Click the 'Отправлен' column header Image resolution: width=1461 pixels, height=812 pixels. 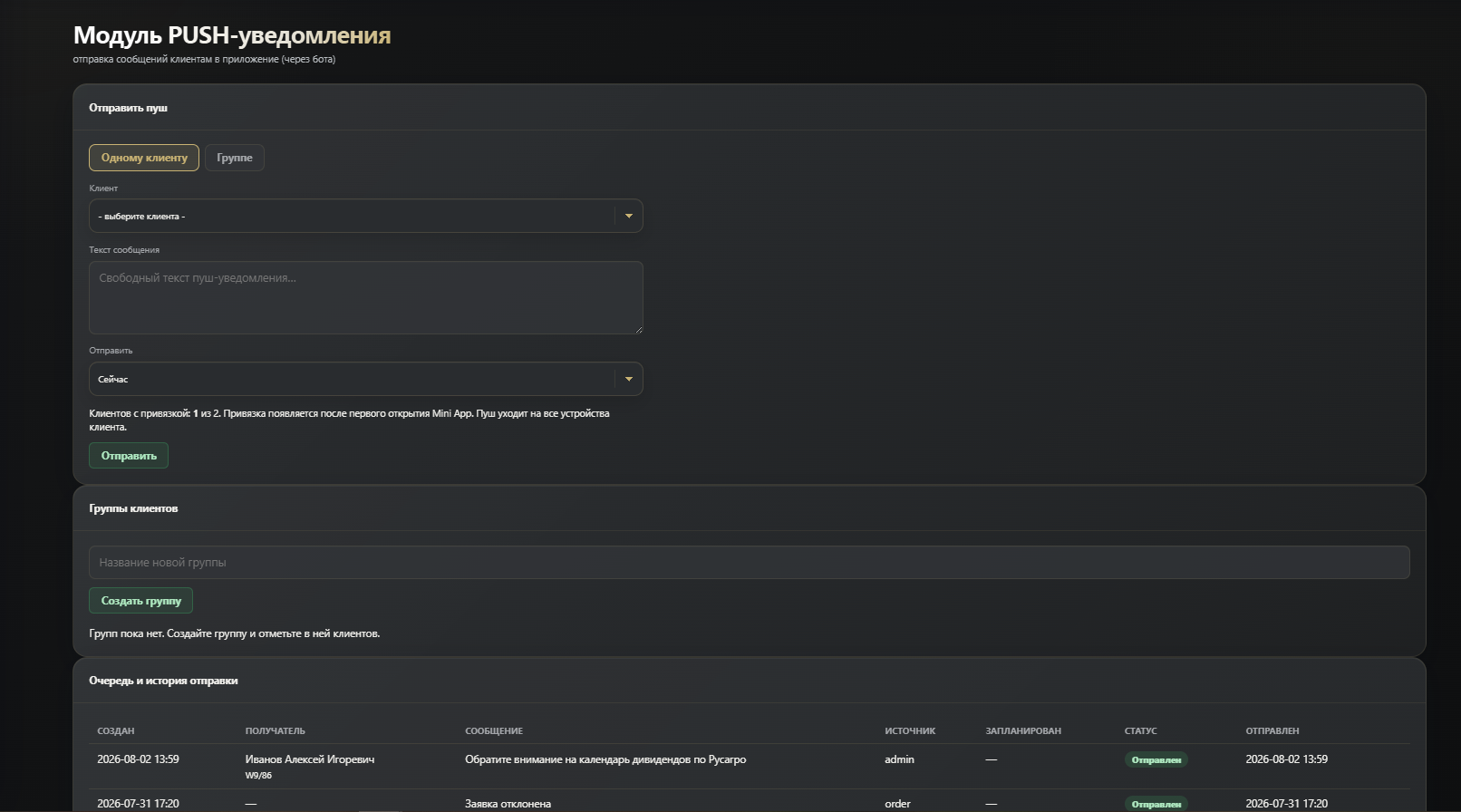[1272, 730]
